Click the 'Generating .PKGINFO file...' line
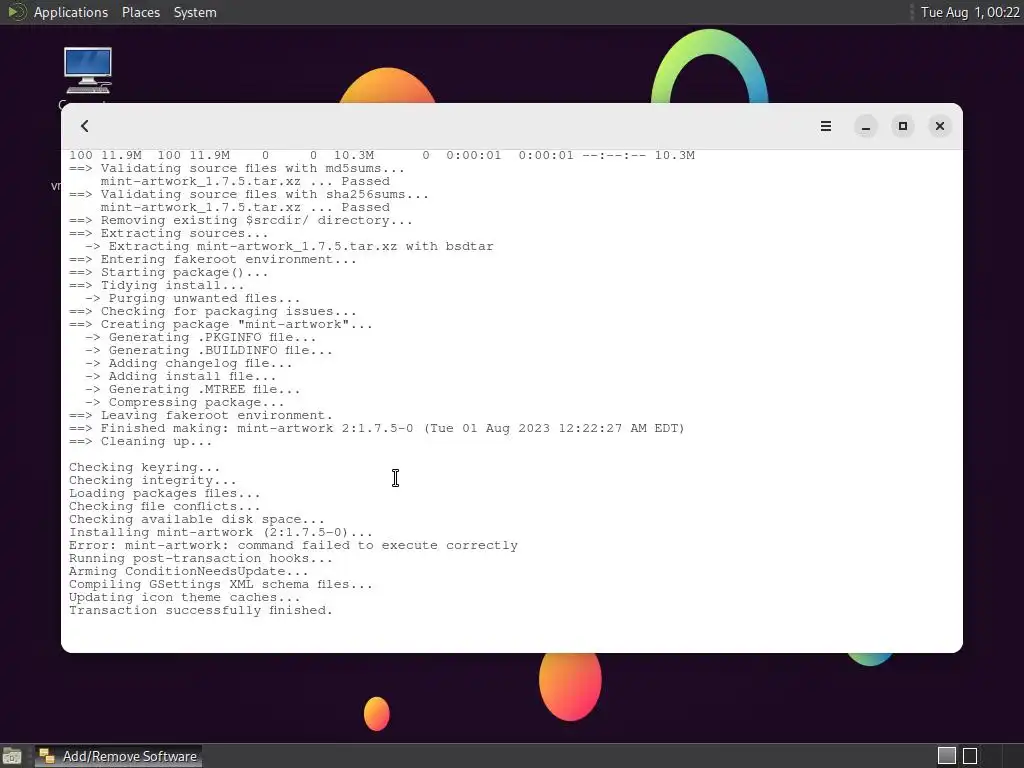Image resolution: width=1024 pixels, height=768 pixels. click(200, 337)
